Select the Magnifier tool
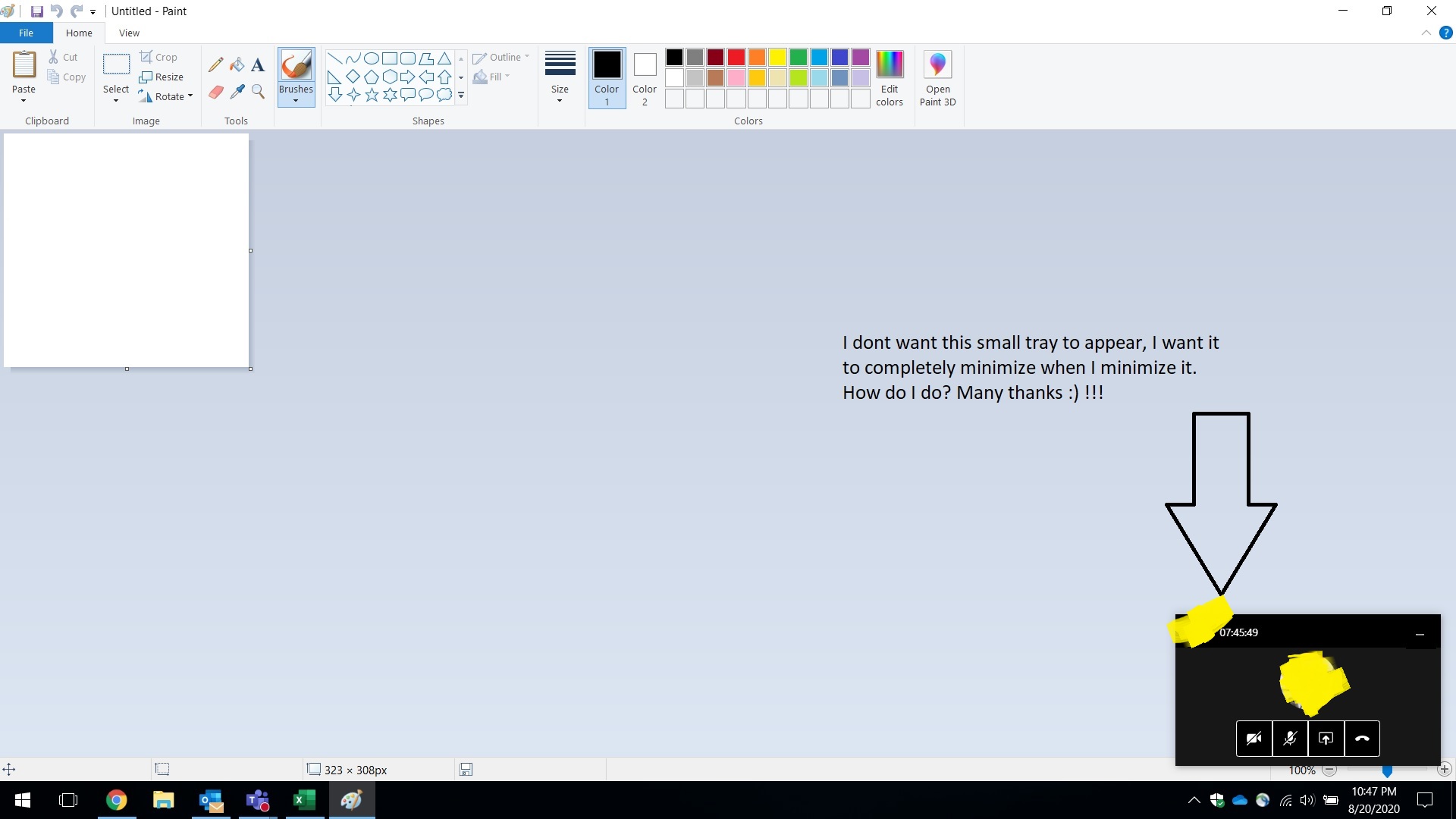This screenshot has width=1456, height=819. [258, 92]
